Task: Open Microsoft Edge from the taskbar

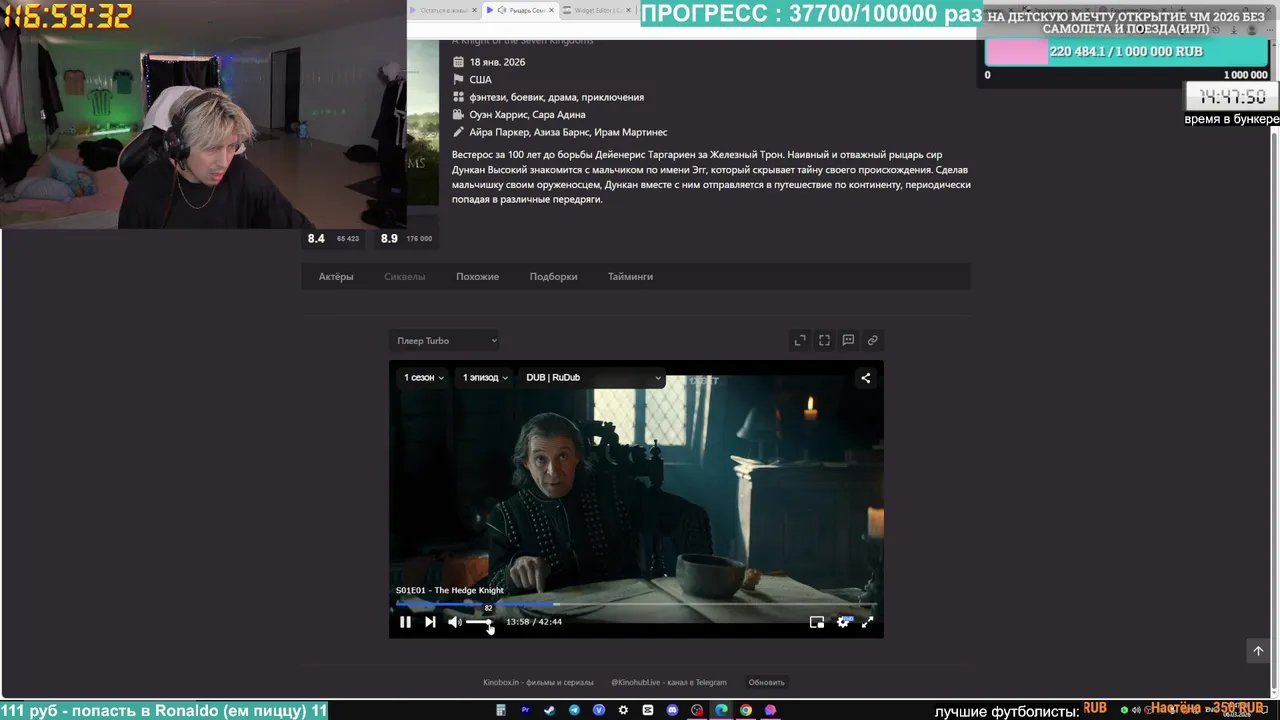Action: pos(721,710)
